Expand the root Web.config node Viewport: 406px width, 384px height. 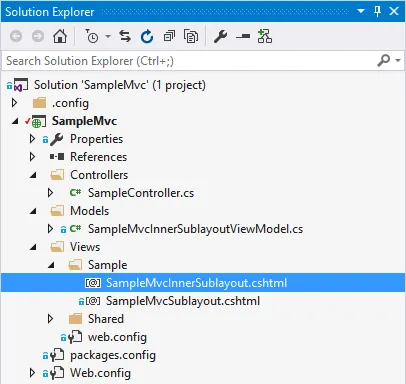click(32, 373)
